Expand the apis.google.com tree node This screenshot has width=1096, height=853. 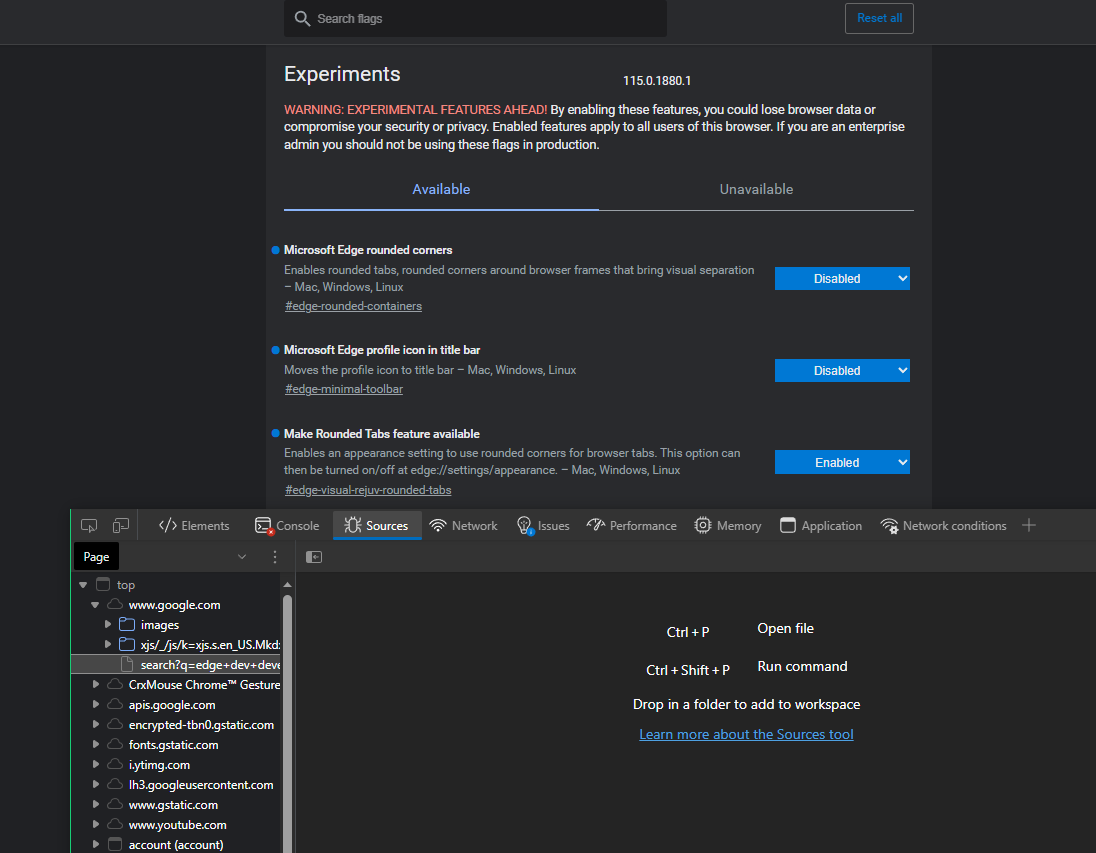[x=95, y=704]
